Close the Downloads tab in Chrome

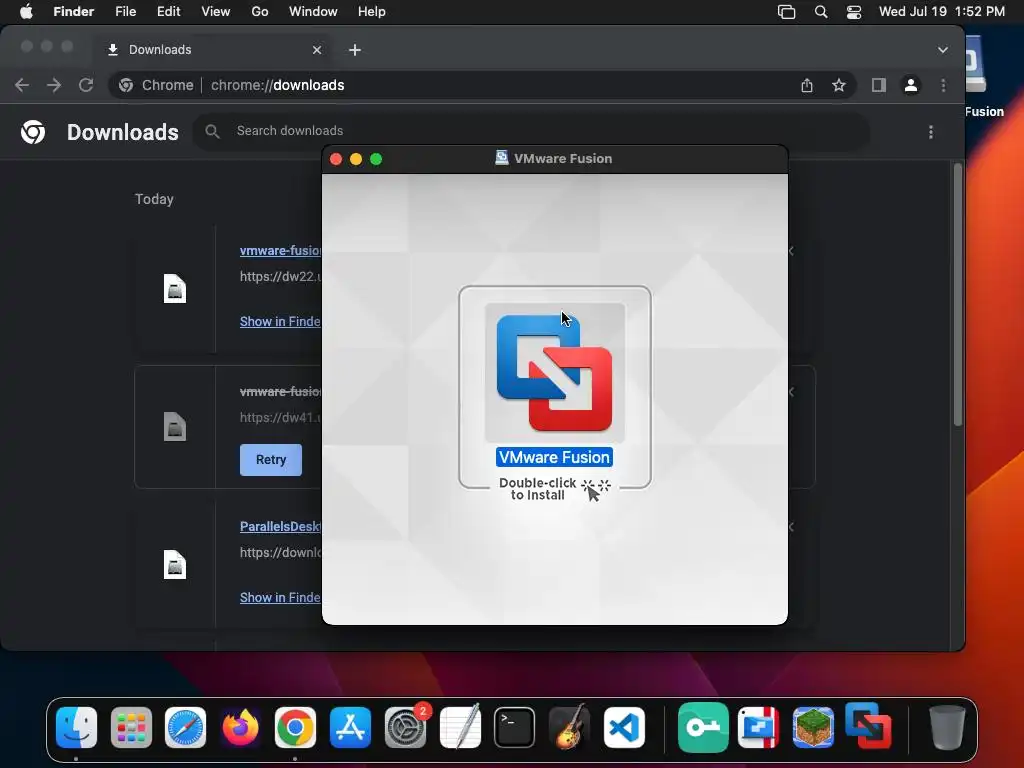pyautogui.click(x=317, y=50)
